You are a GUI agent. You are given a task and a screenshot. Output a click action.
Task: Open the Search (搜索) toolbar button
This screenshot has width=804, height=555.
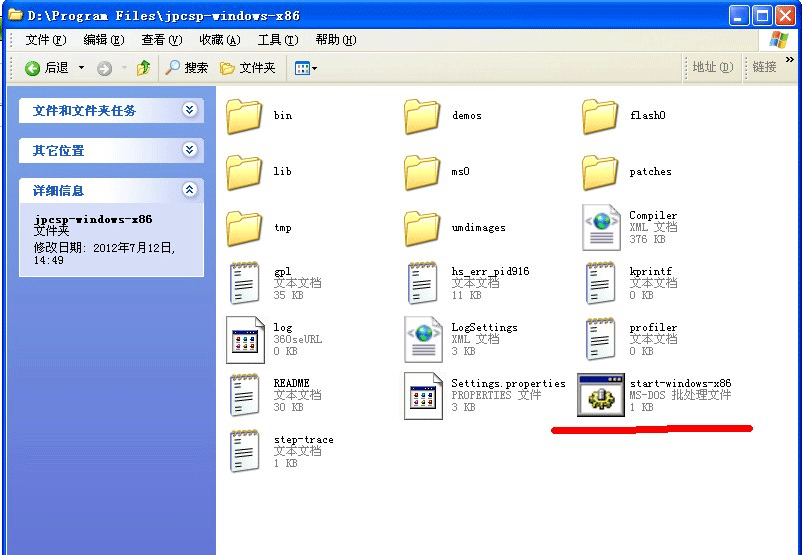click(187, 68)
